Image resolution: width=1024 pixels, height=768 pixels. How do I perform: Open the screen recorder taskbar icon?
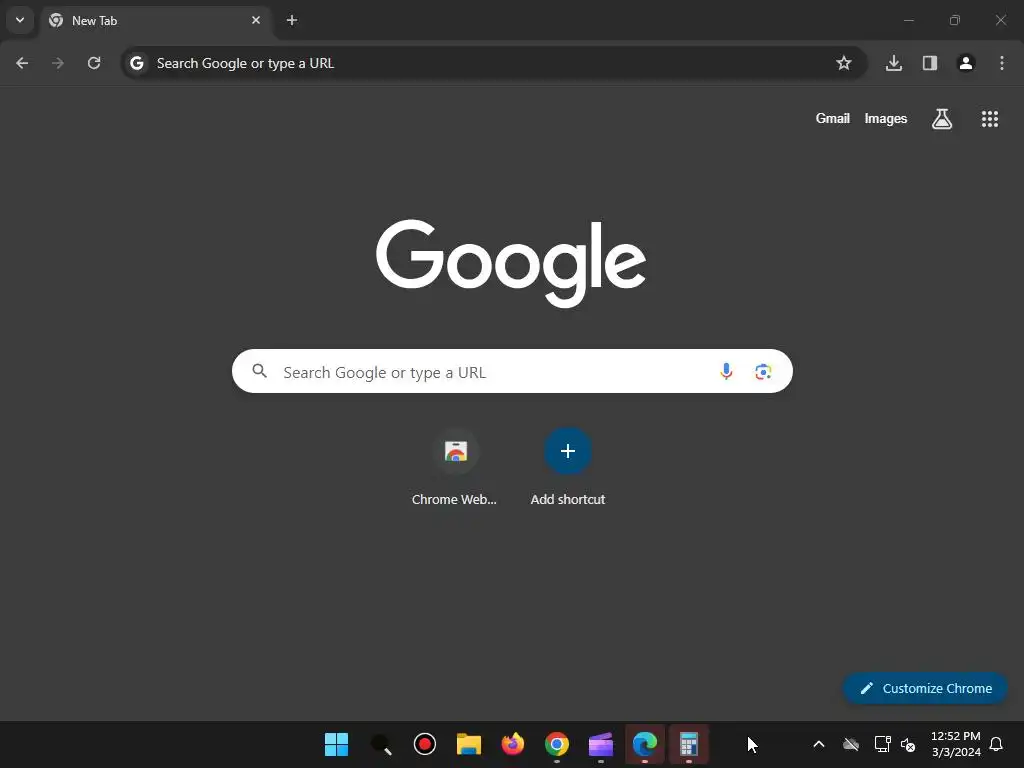[424, 744]
